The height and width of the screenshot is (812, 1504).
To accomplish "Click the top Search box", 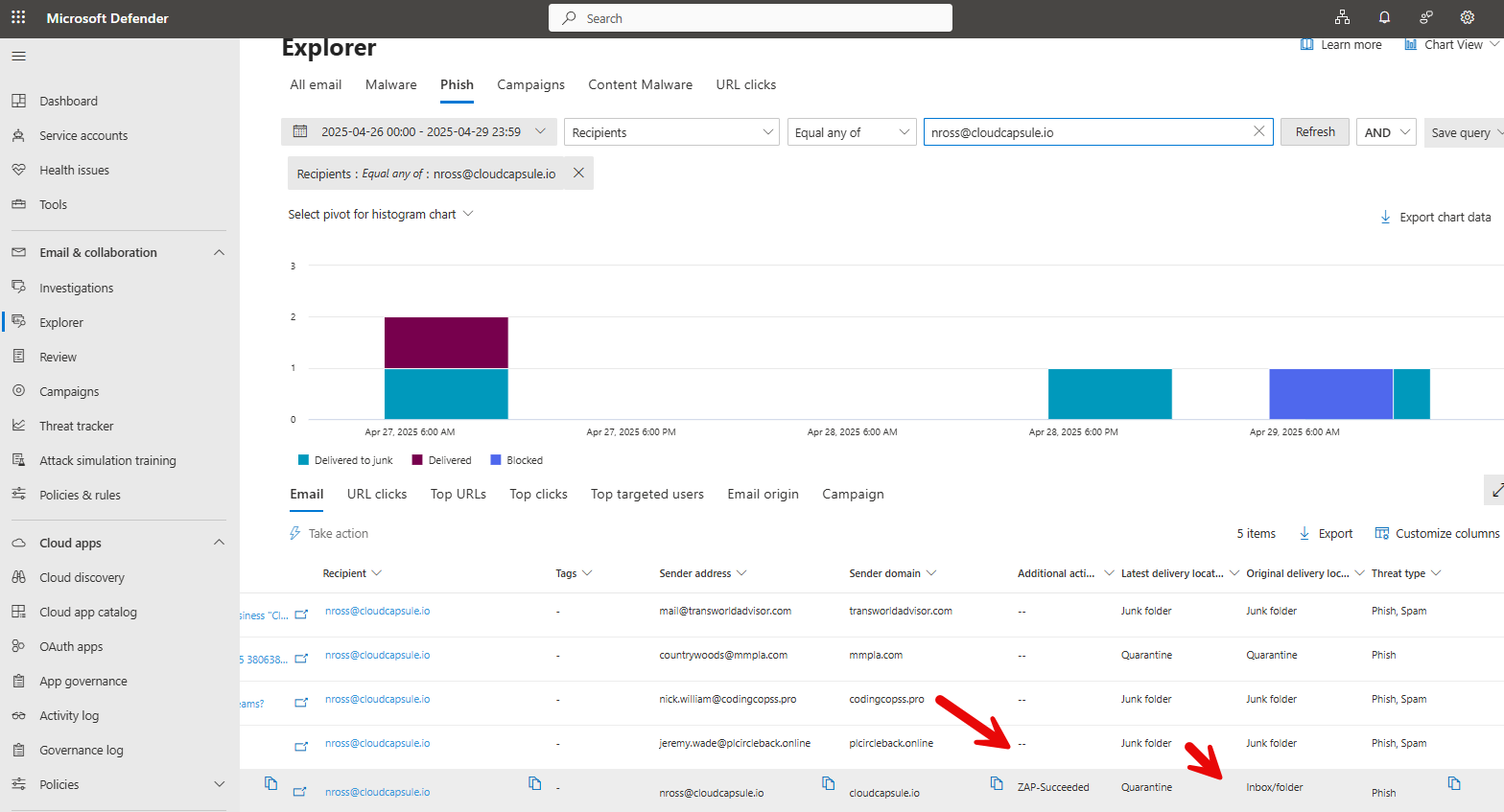I will pyautogui.click(x=750, y=18).
